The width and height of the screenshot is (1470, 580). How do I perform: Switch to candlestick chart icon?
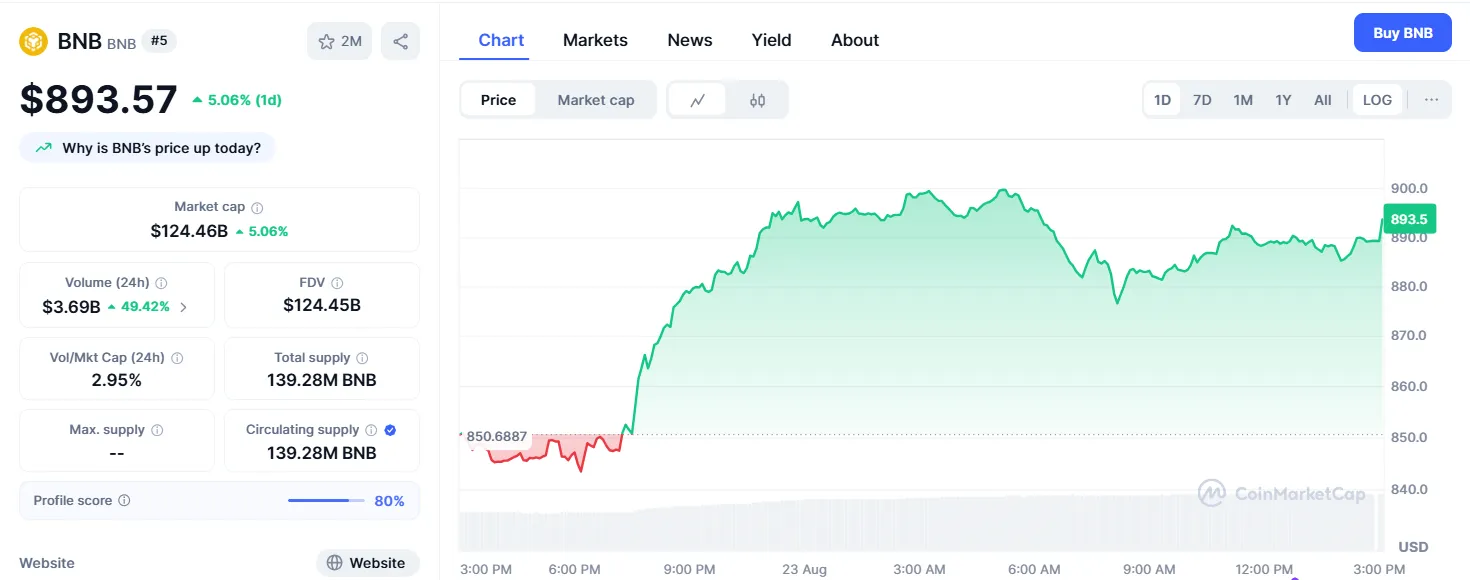click(757, 100)
